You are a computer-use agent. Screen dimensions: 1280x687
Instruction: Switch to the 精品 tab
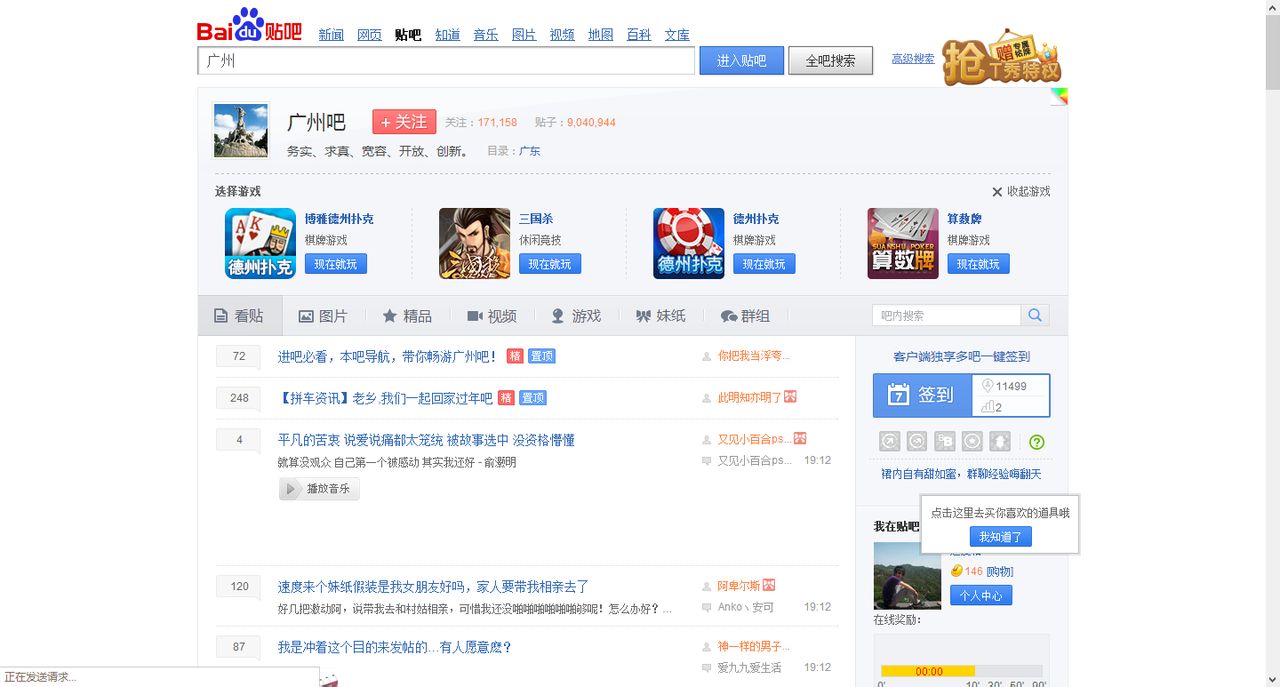407,316
